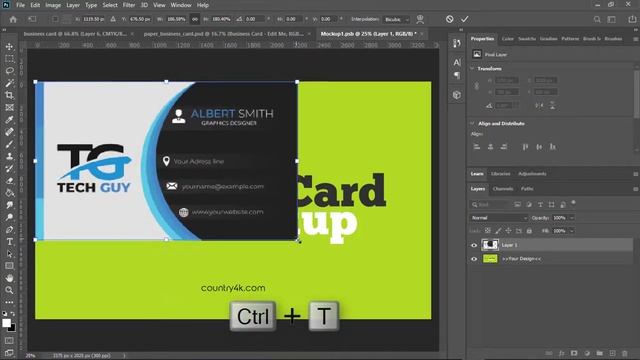Toggle lock transparent pixels
Image resolution: width=640 pixels, height=360 pixels.
488,231
